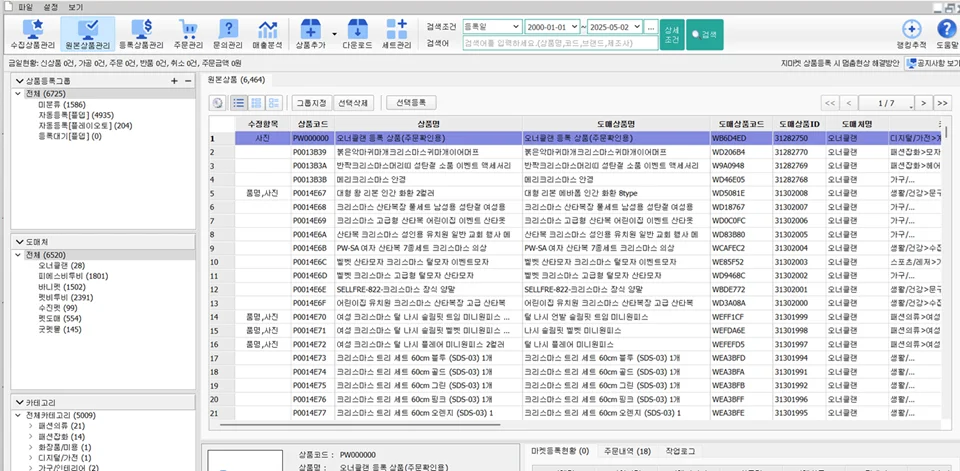Click the 공지사항 보기 icon button

pos(932,62)
